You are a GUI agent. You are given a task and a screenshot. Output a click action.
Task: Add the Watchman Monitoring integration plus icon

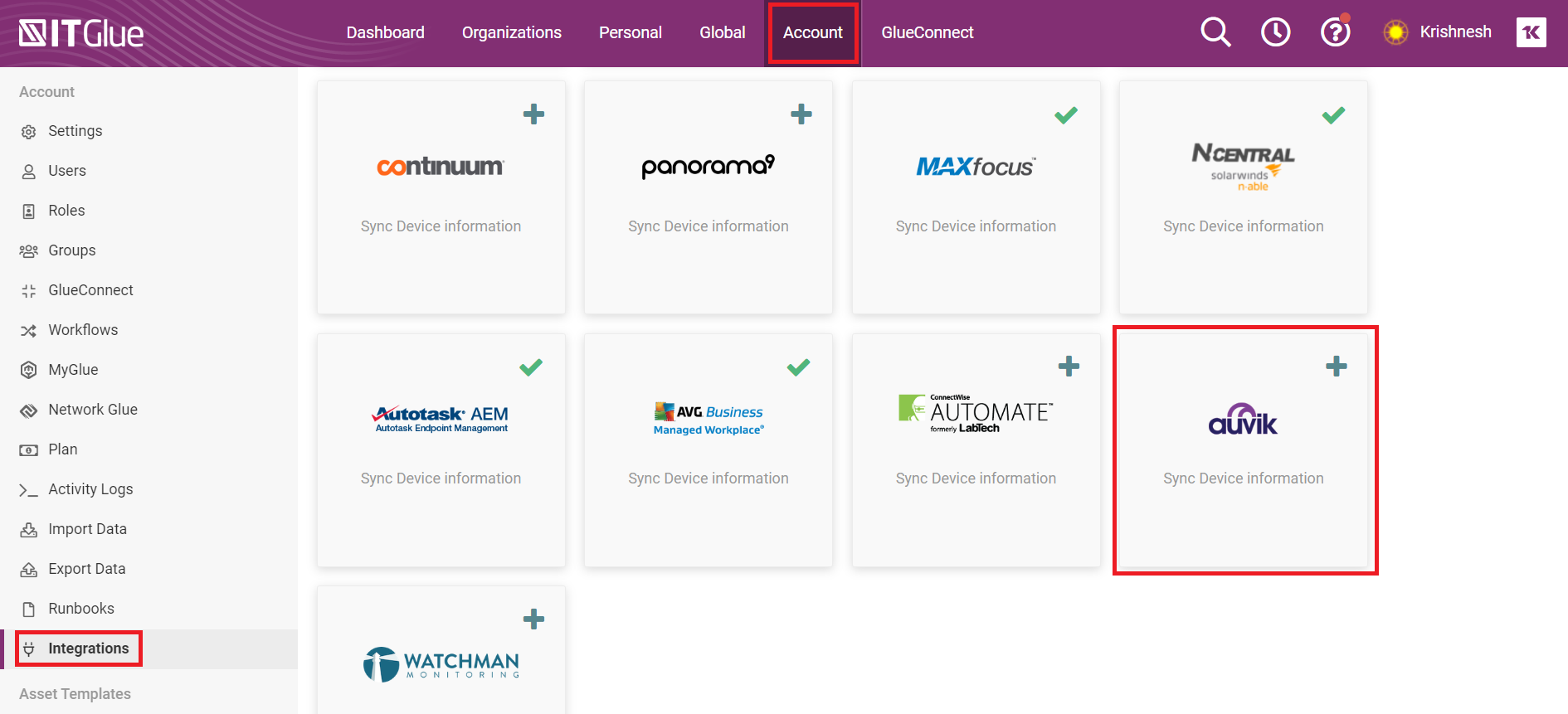[x=533, y=619]
